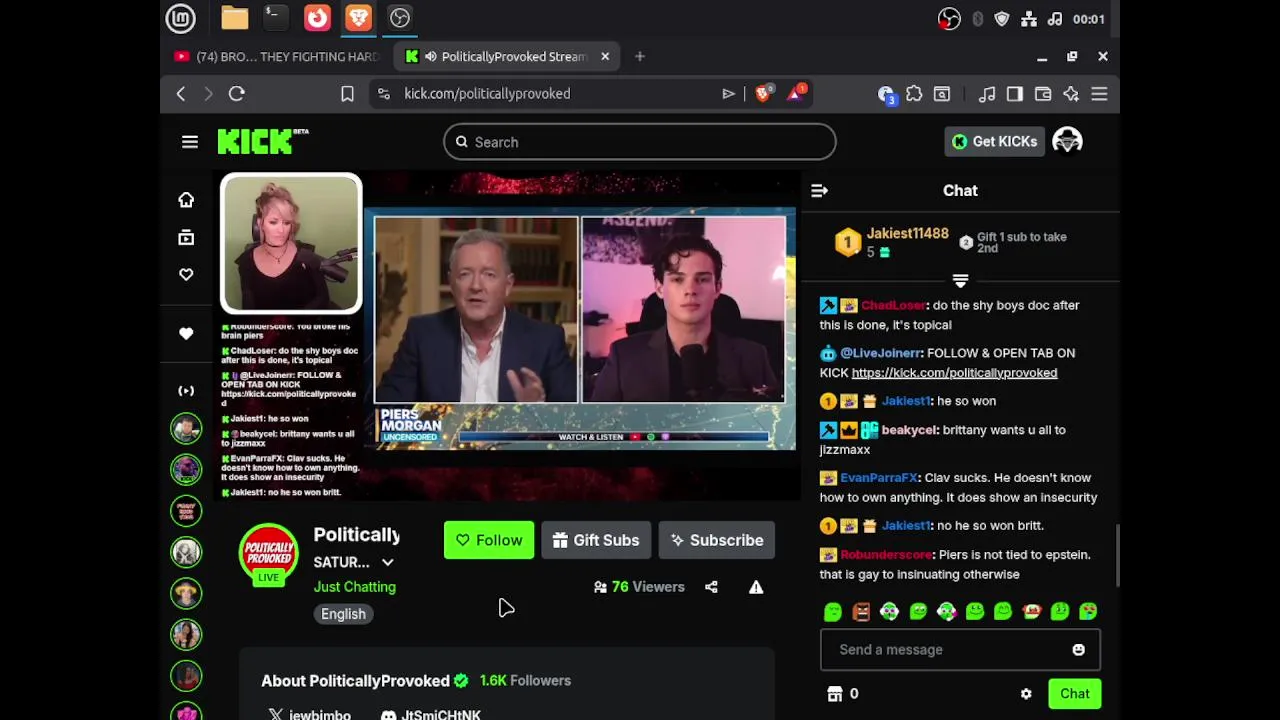Open the emoji picker in message box
Viewport: 1280px width, 720px height.
(x=1078, y=650)
